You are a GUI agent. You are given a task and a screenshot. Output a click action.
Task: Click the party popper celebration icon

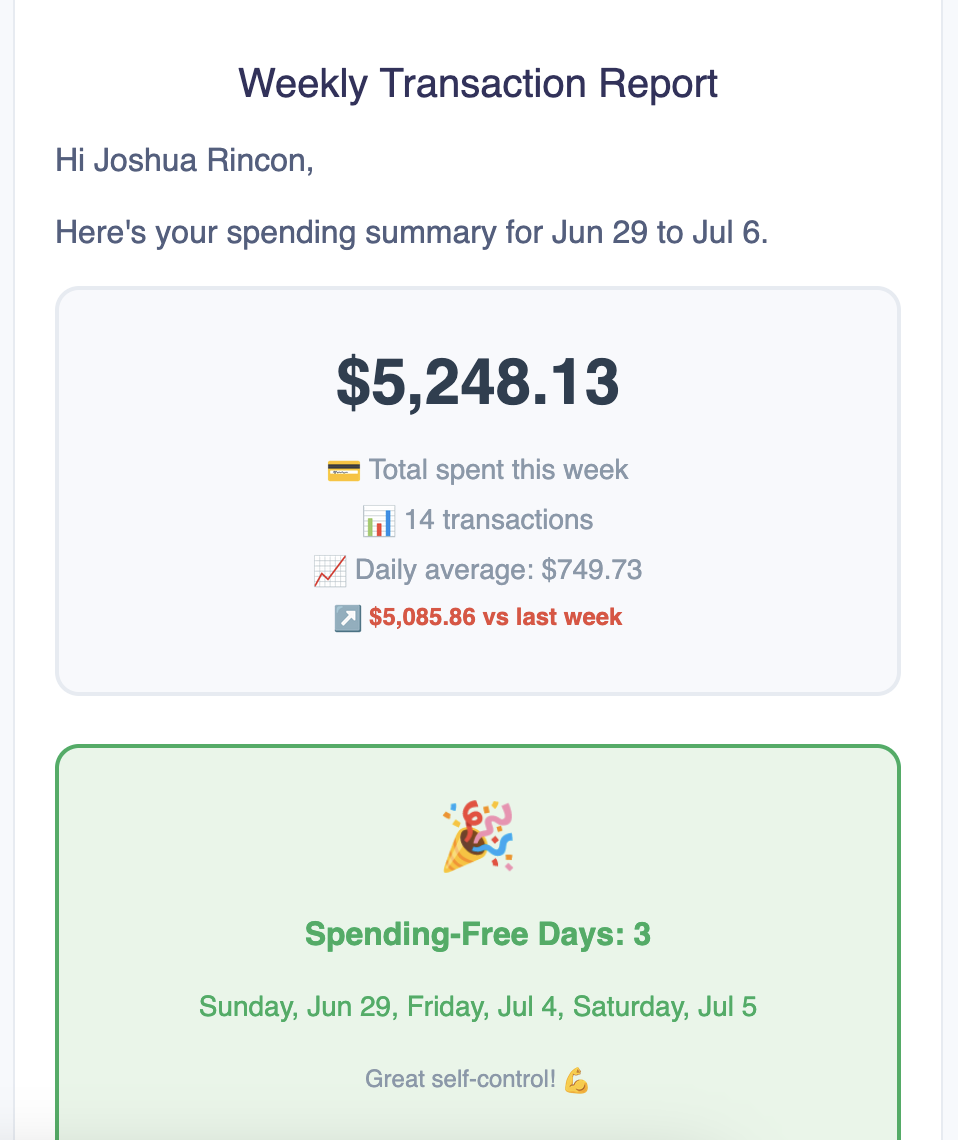click(x=478, y=836)
